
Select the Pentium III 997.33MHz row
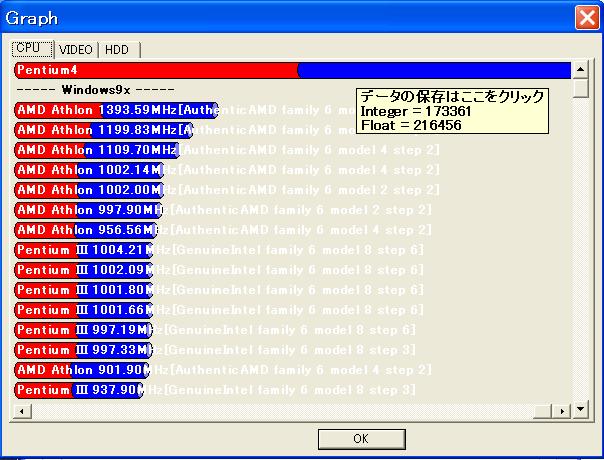(215, 351)
